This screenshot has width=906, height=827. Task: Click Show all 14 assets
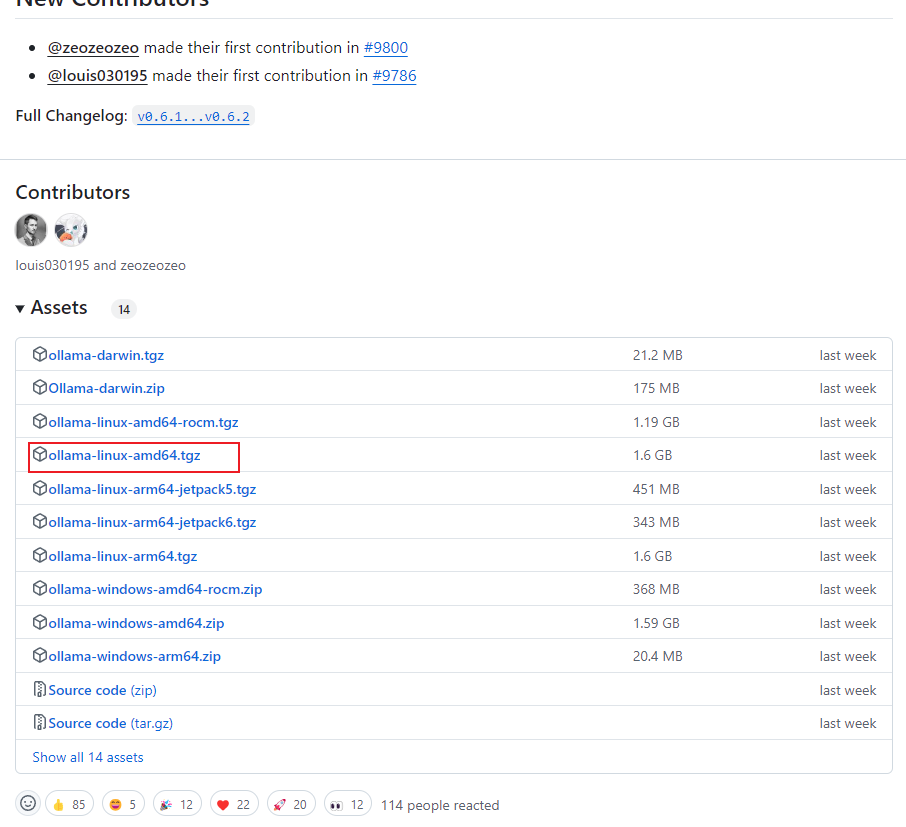point(88,758)
